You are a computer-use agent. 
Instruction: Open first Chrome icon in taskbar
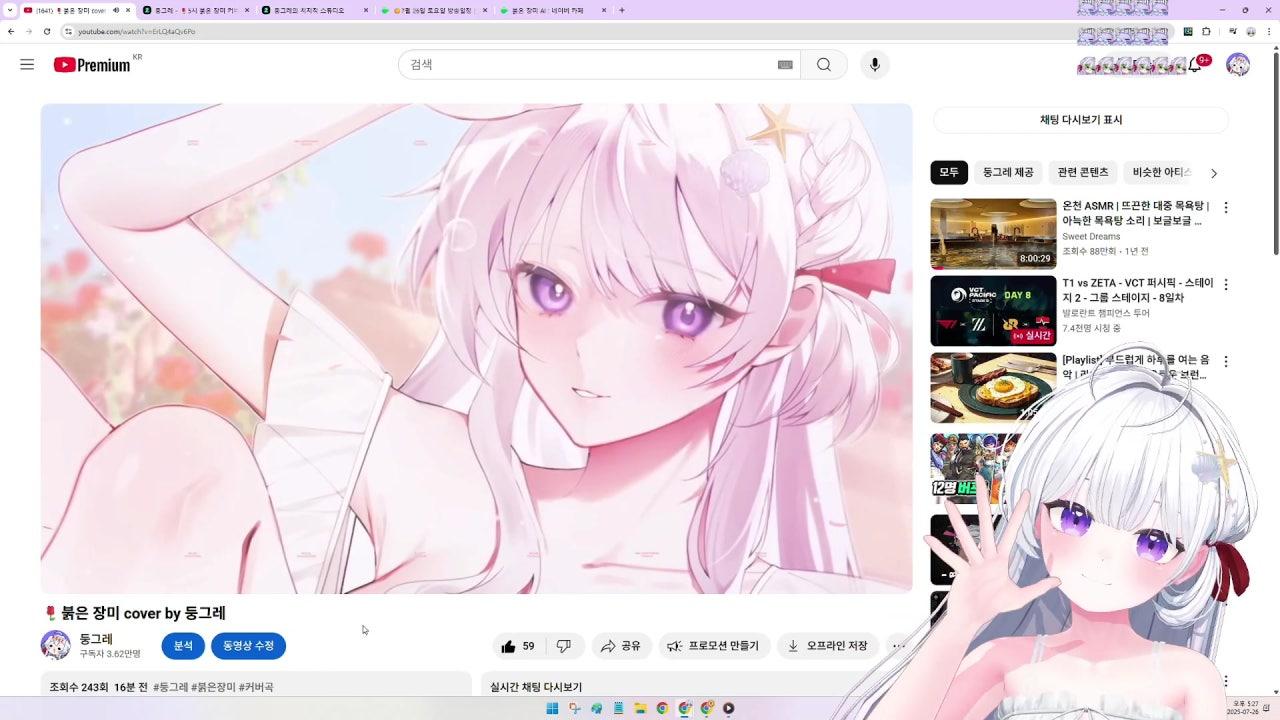pos(662,708)
